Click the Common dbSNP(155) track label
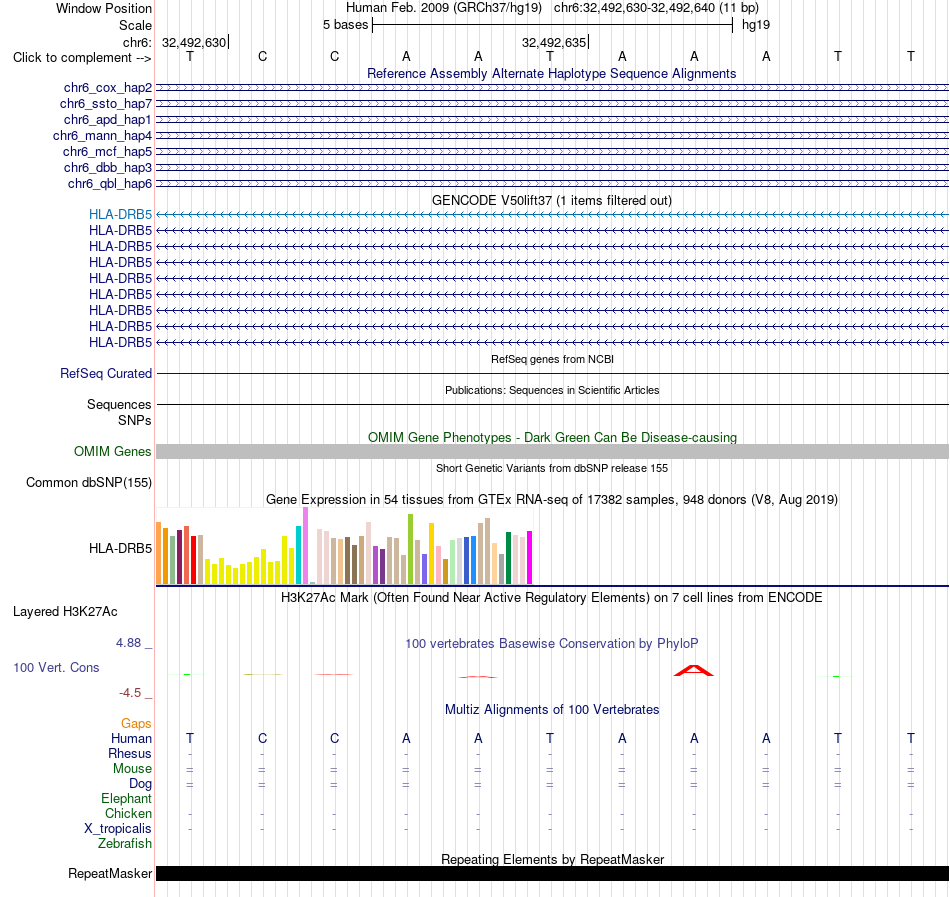Viewport: 950px width, 897px height. tap(89, 482)
